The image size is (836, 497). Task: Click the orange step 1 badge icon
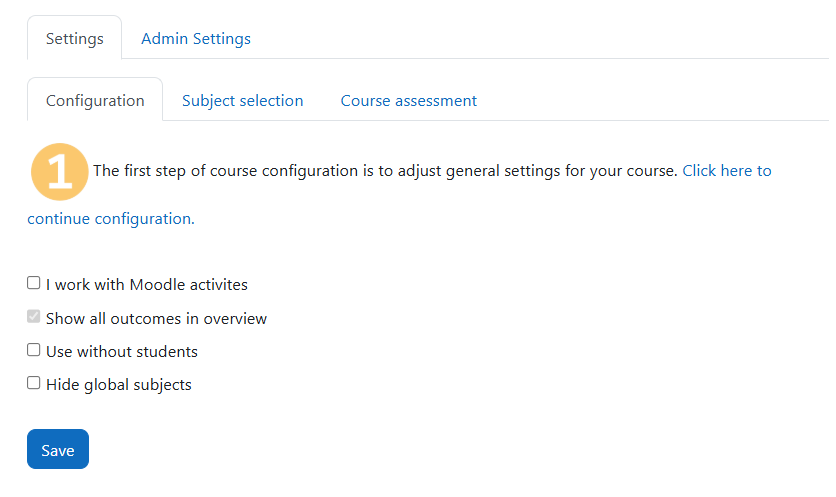(x=60, y=172)
